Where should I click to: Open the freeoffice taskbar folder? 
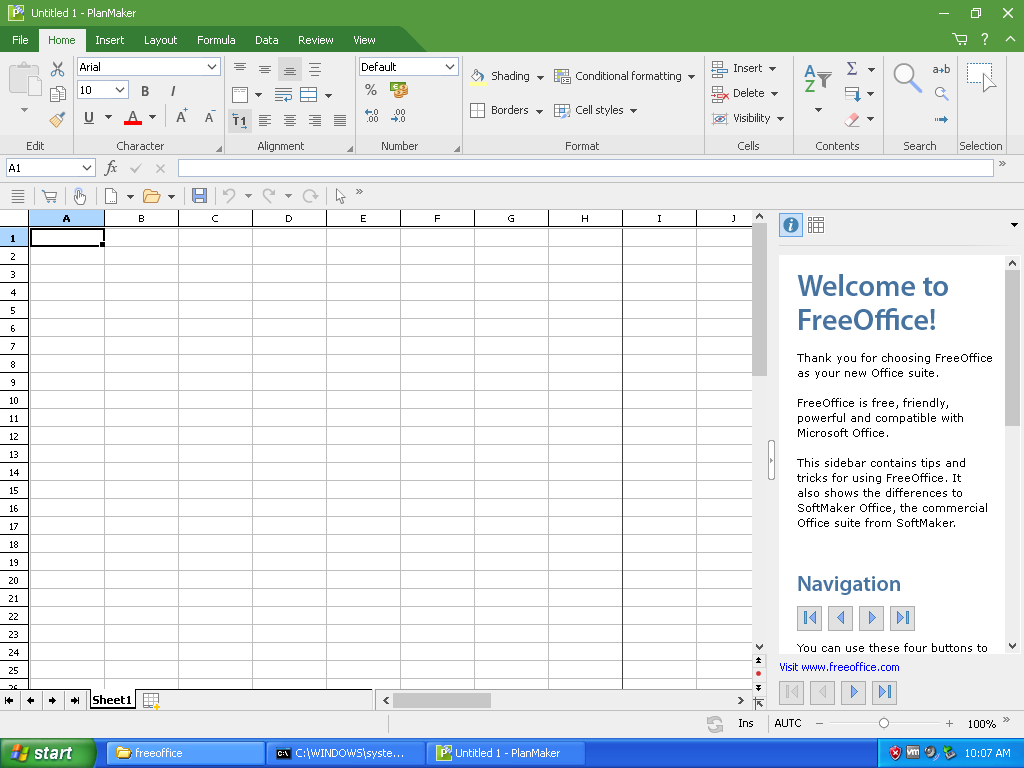186,753
